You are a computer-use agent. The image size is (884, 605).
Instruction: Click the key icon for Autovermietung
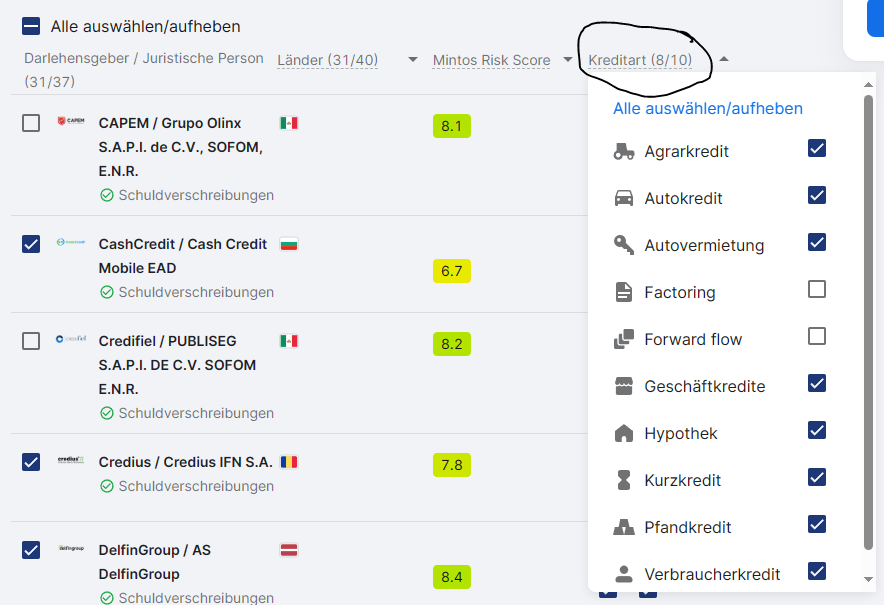click(624, 245)
